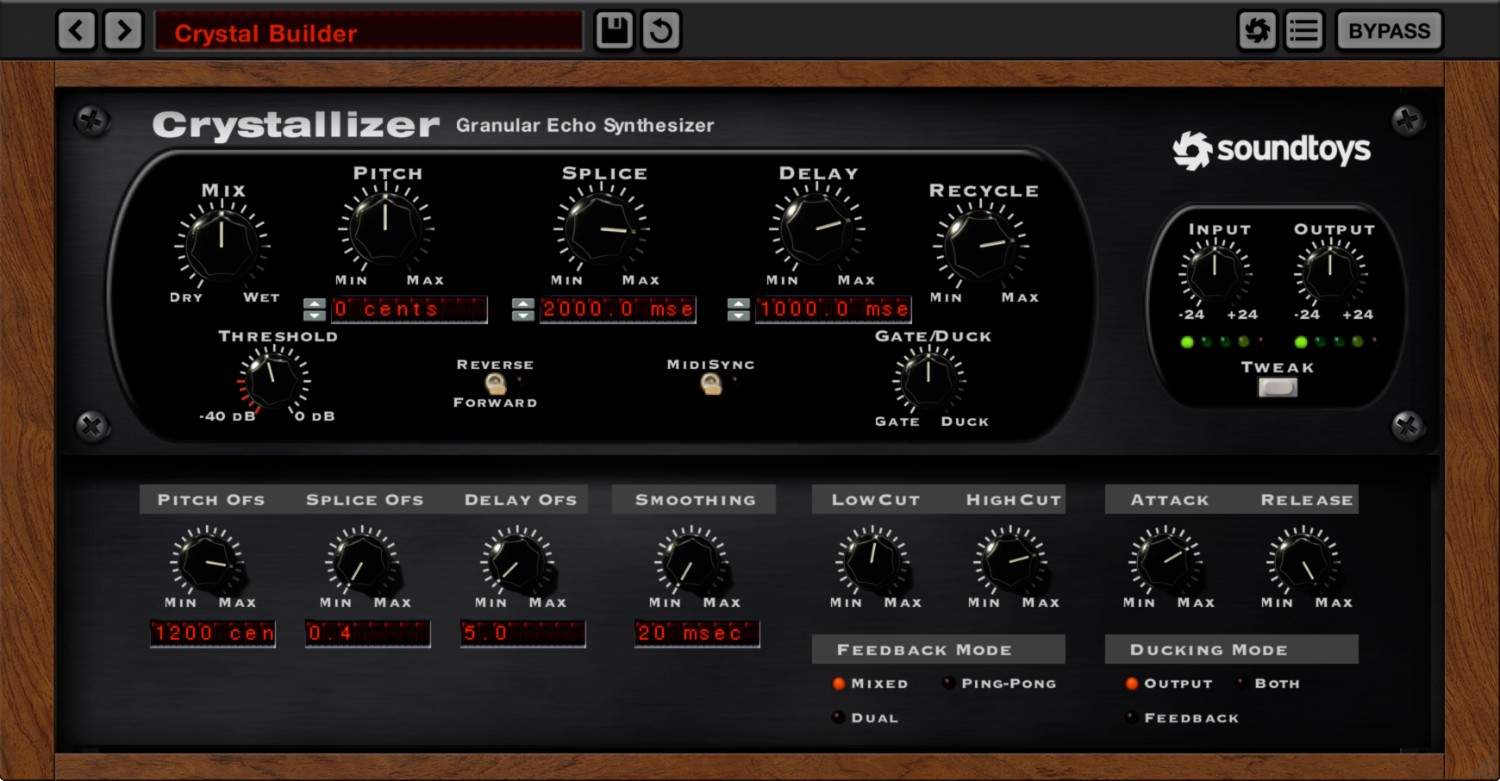This screenshot has height=781, width=1500.
Task: Click the up stepper beside the Pitch value
Action: [315, 304]
